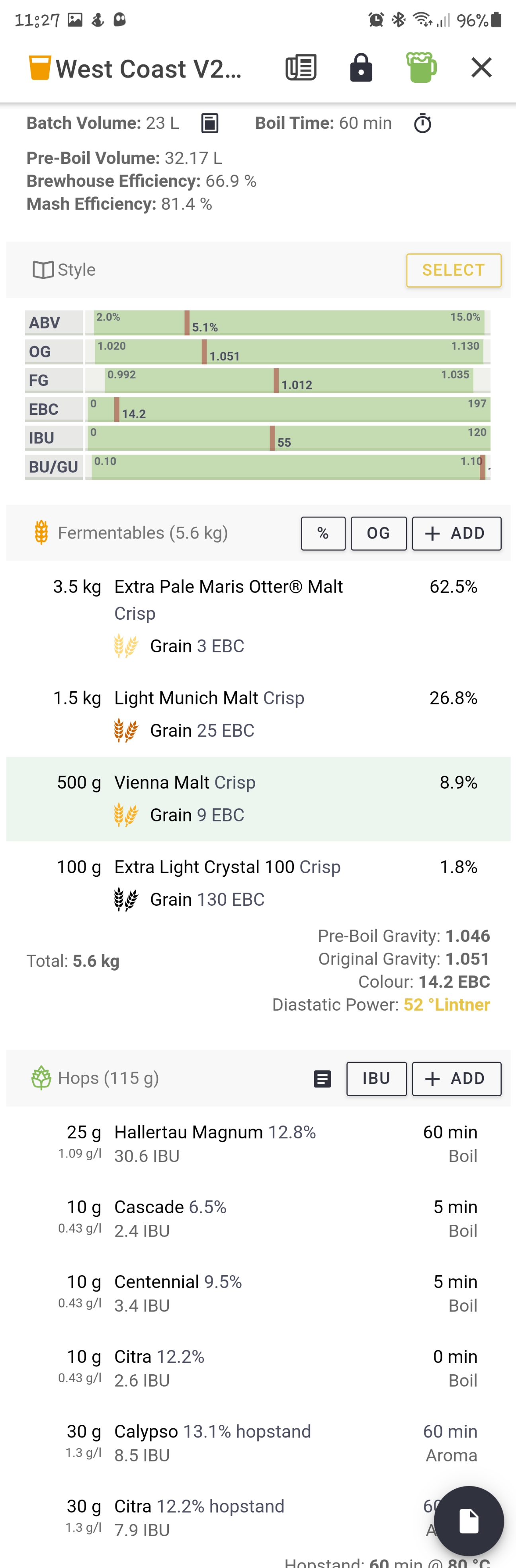Screen dimensions: 516x1568
Task: Tap the boil time stopwatch icon
Action: tap(422, 124)
